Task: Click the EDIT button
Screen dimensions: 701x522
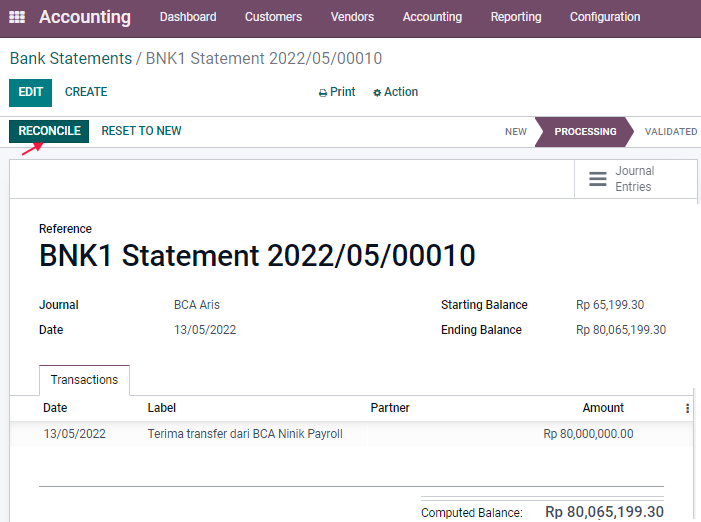Action: [30, 93]
